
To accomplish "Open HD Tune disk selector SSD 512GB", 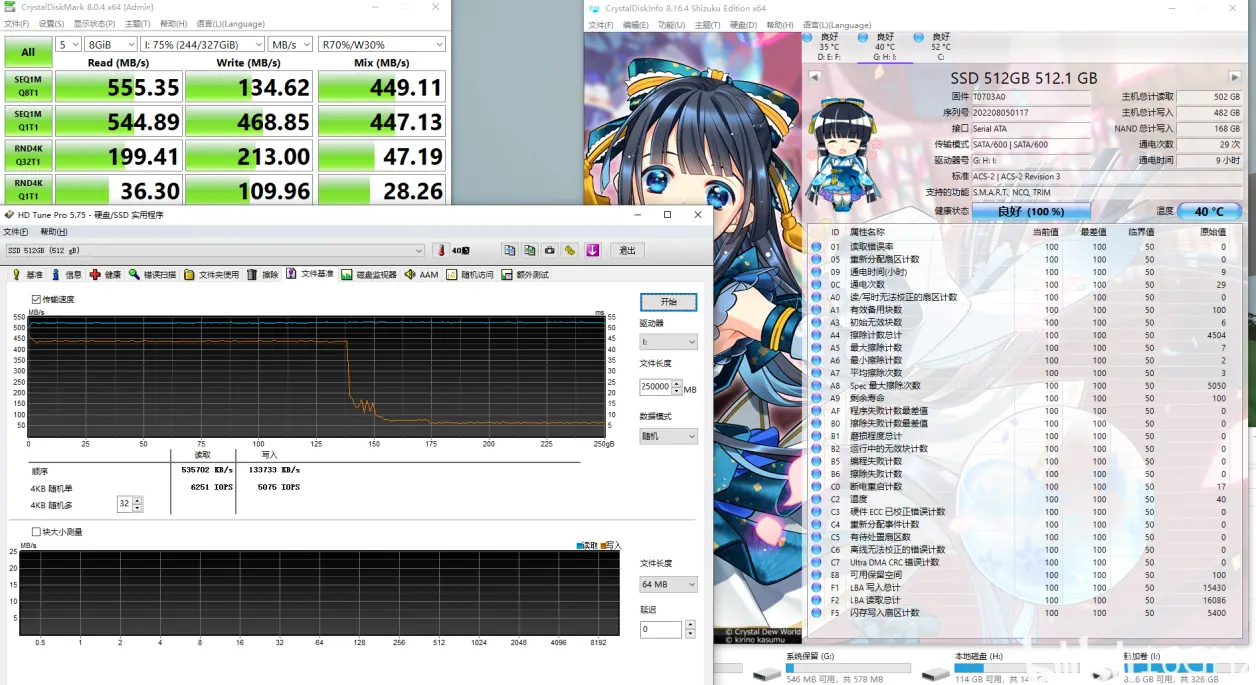I will pyautogui.click(x=215, y=250).
